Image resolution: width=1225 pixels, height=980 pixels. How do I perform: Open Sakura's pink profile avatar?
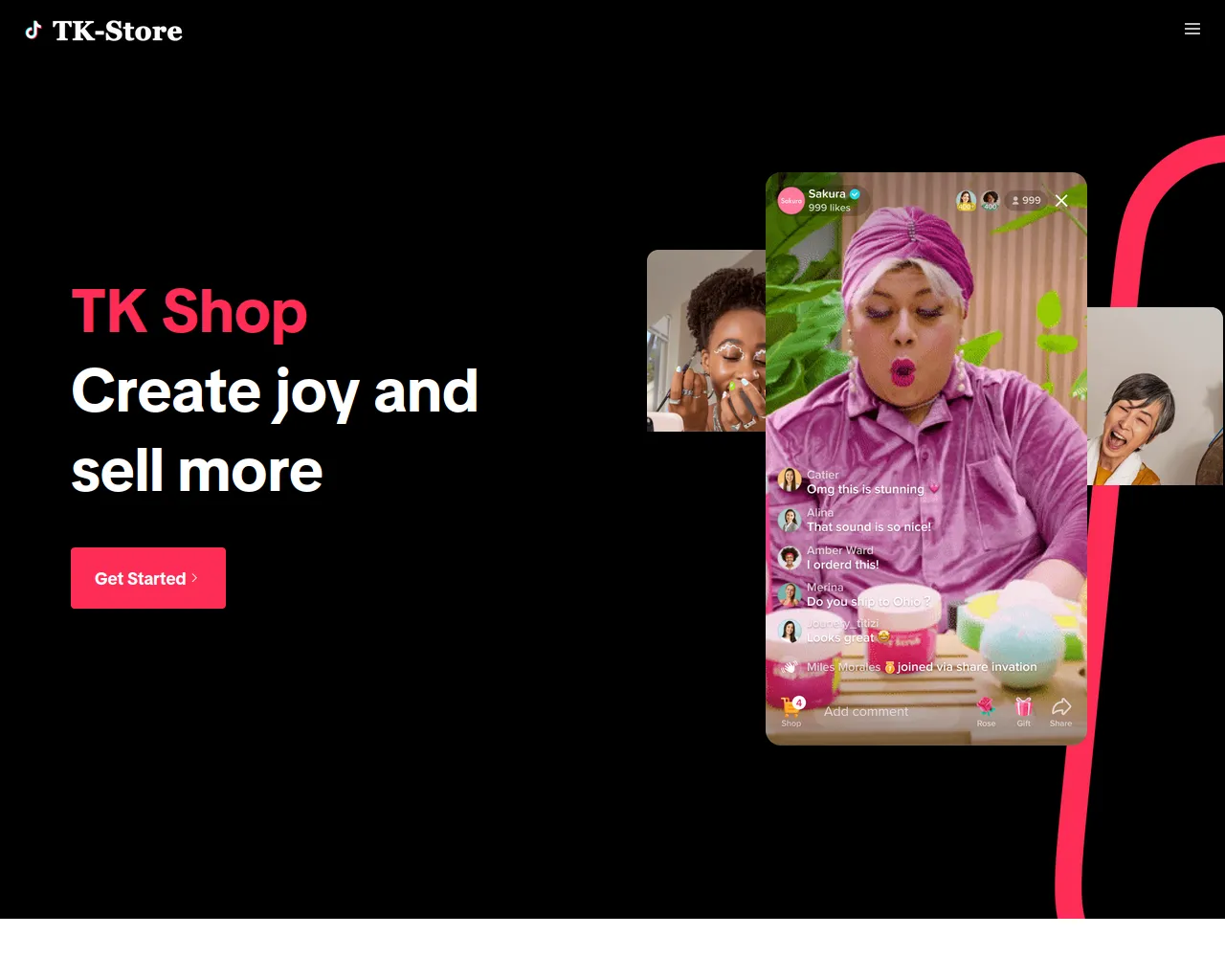791,200
